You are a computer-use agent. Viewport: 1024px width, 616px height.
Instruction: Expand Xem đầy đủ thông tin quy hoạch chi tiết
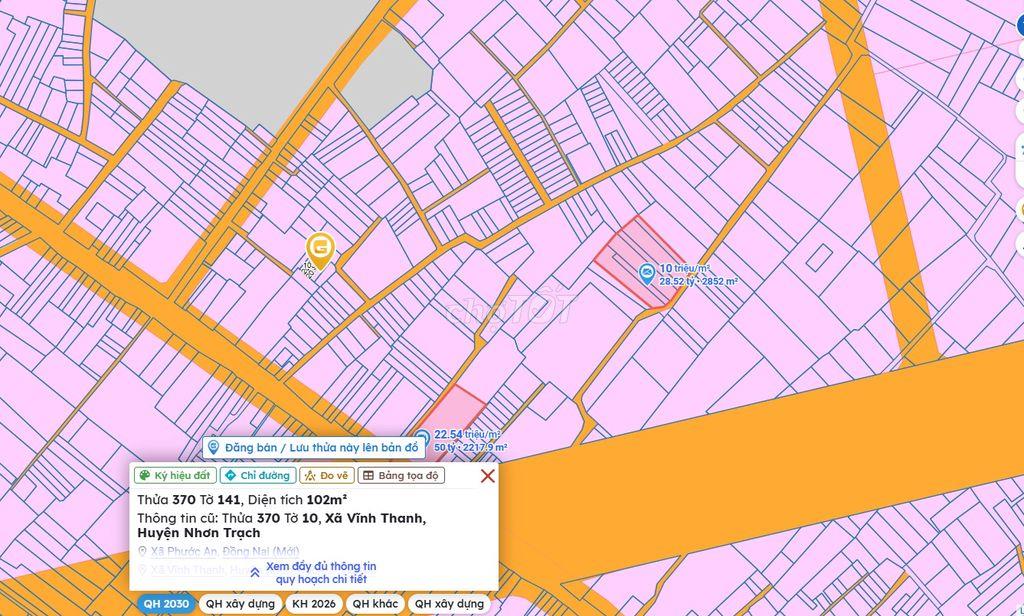pos(313,573)
